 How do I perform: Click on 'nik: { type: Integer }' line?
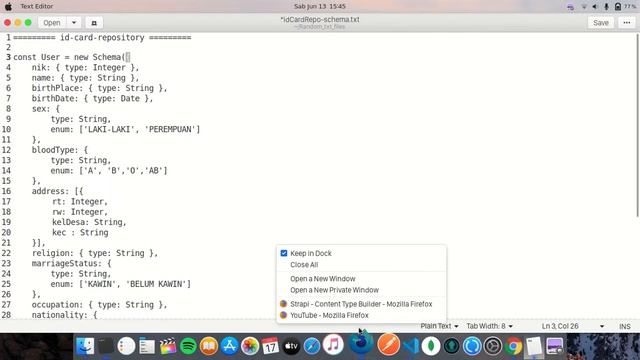click(85, 67)
